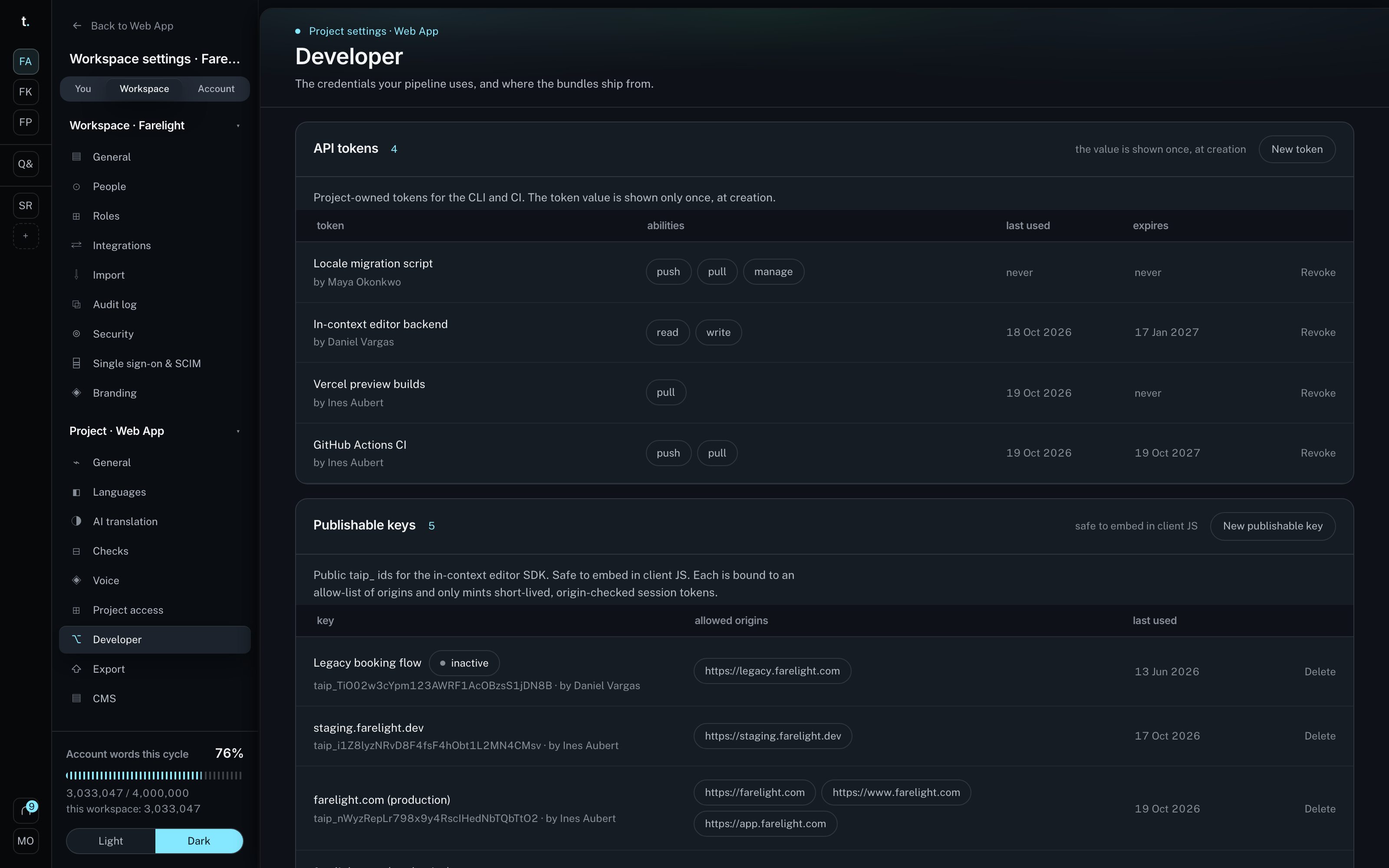Click the Integrations arrows icon

[76, 245]
